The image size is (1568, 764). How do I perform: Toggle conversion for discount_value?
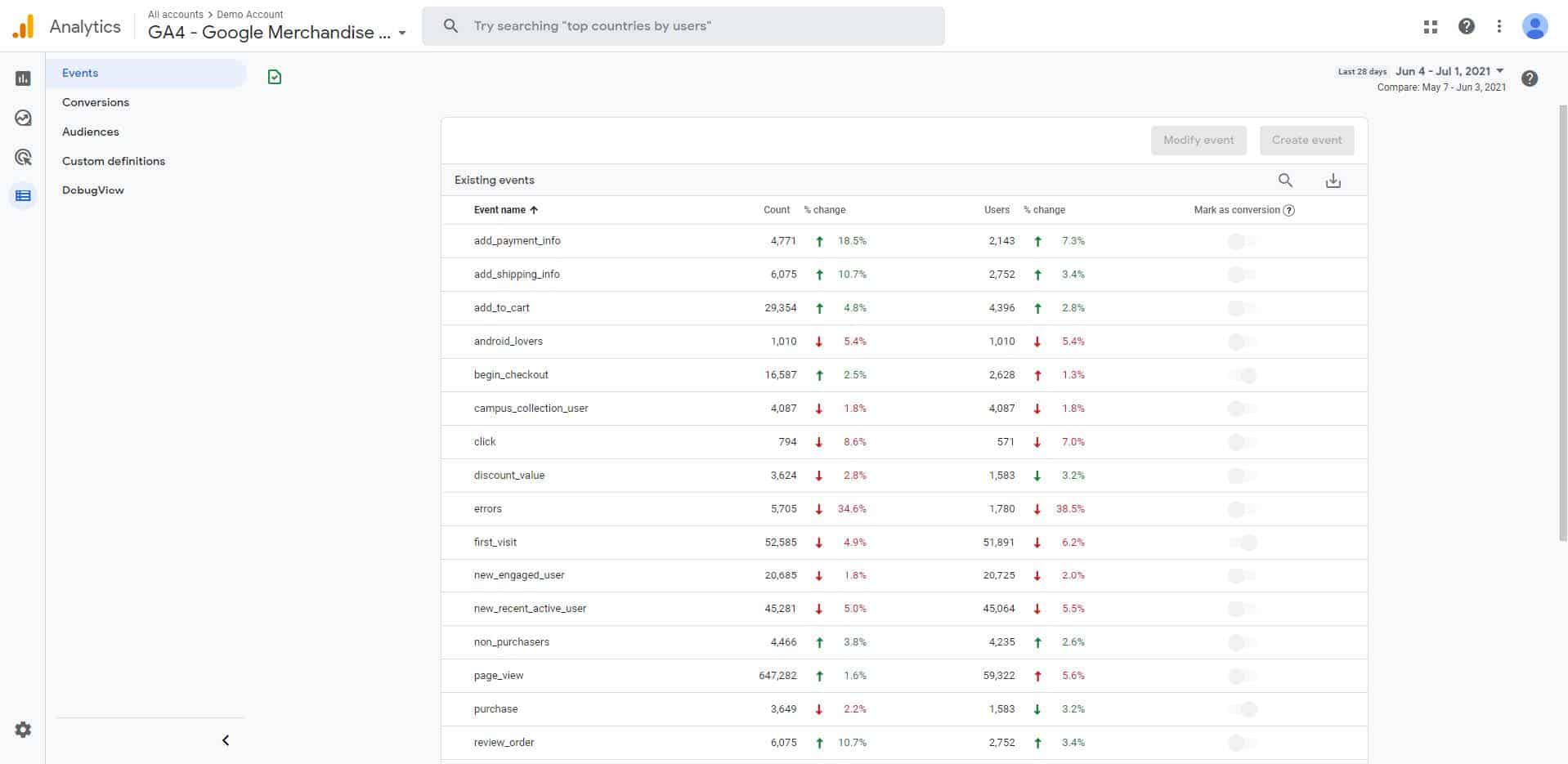[x=1242, y=476]
